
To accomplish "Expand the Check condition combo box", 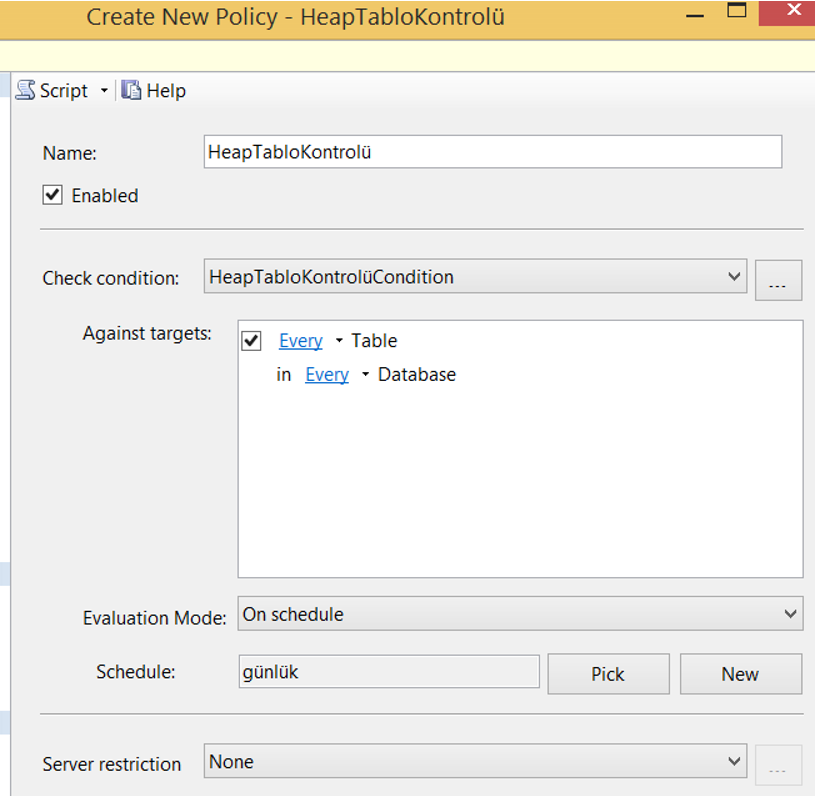I will click(475, 276).
